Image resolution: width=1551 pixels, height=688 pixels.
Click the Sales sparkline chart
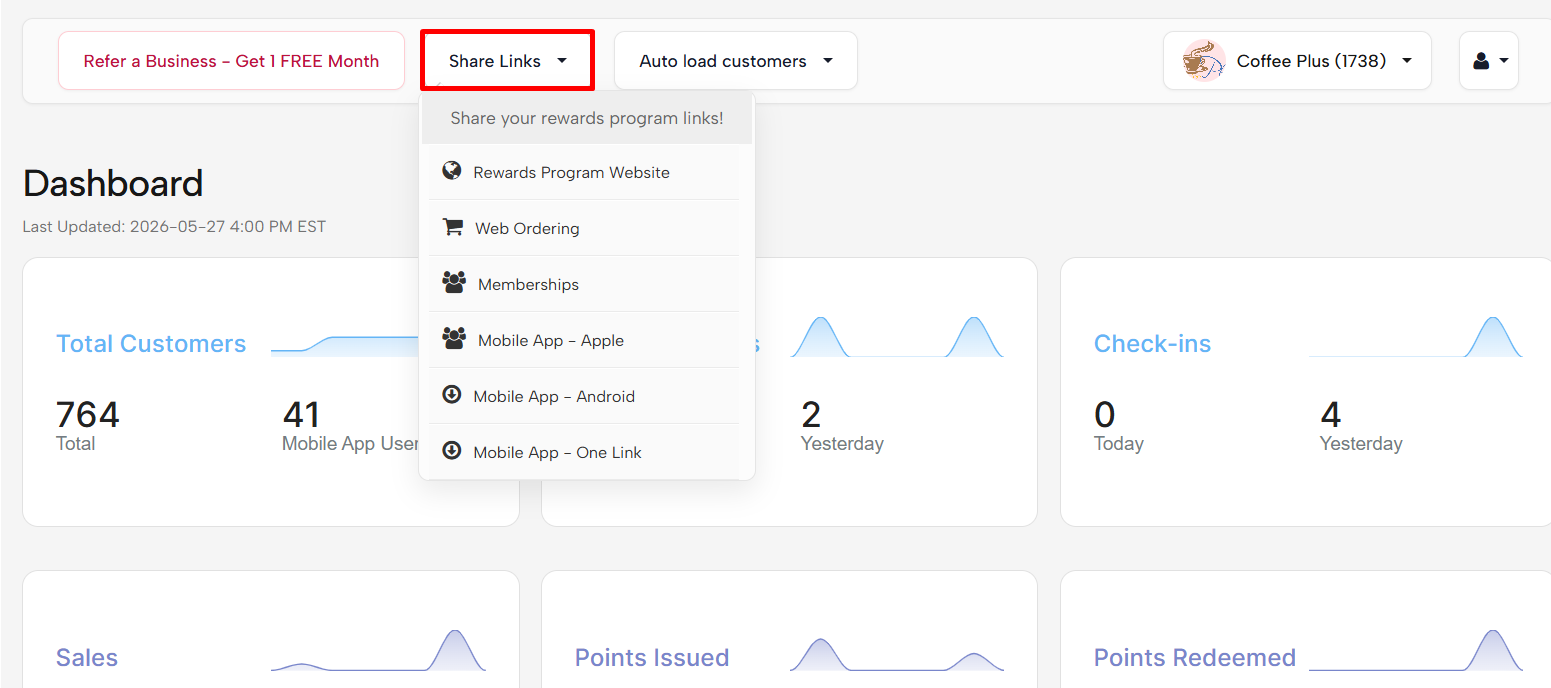(x=378, y=650)
